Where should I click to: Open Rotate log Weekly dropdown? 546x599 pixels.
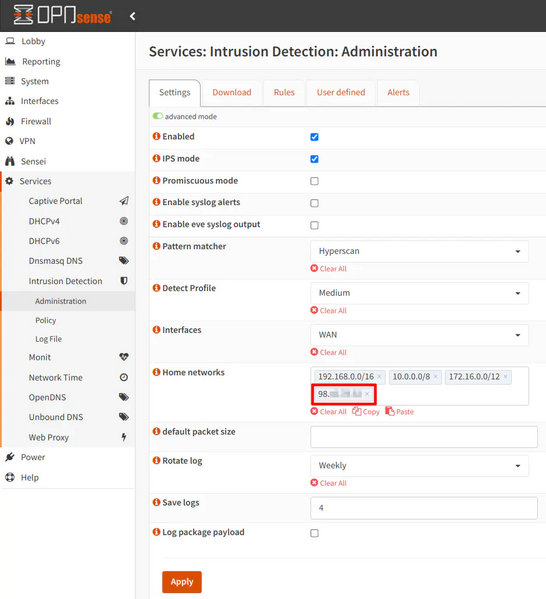coord(420,466)
